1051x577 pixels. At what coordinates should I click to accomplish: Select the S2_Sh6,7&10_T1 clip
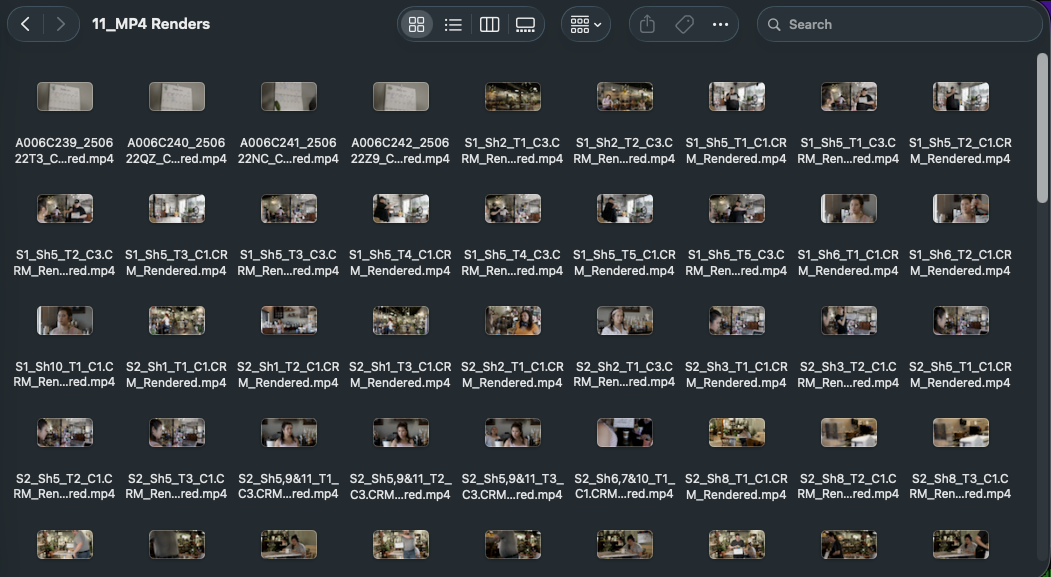coord(625,432)
